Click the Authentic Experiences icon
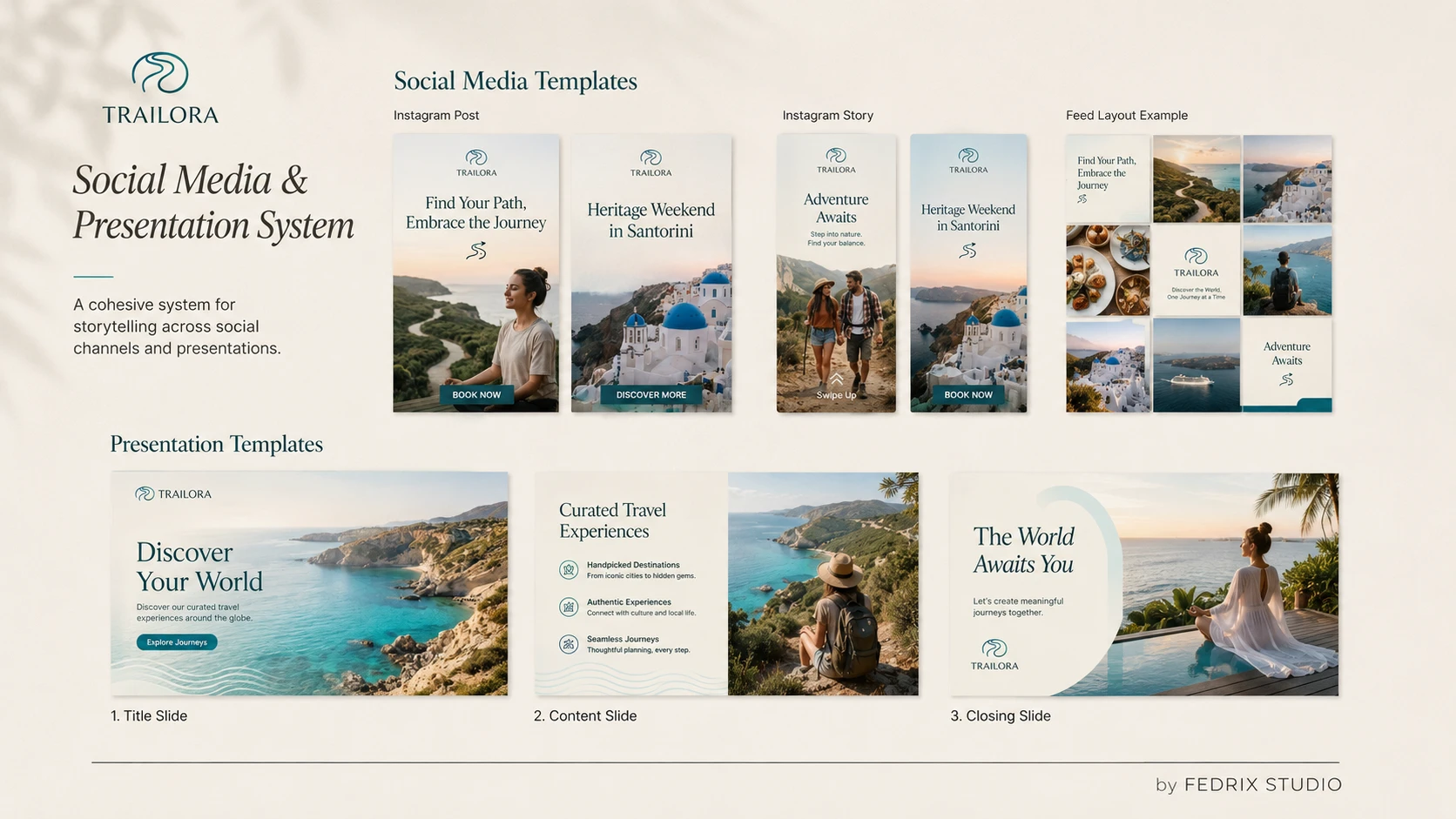1456x819 pixels. pyautogui.click(x=569, y=607)
